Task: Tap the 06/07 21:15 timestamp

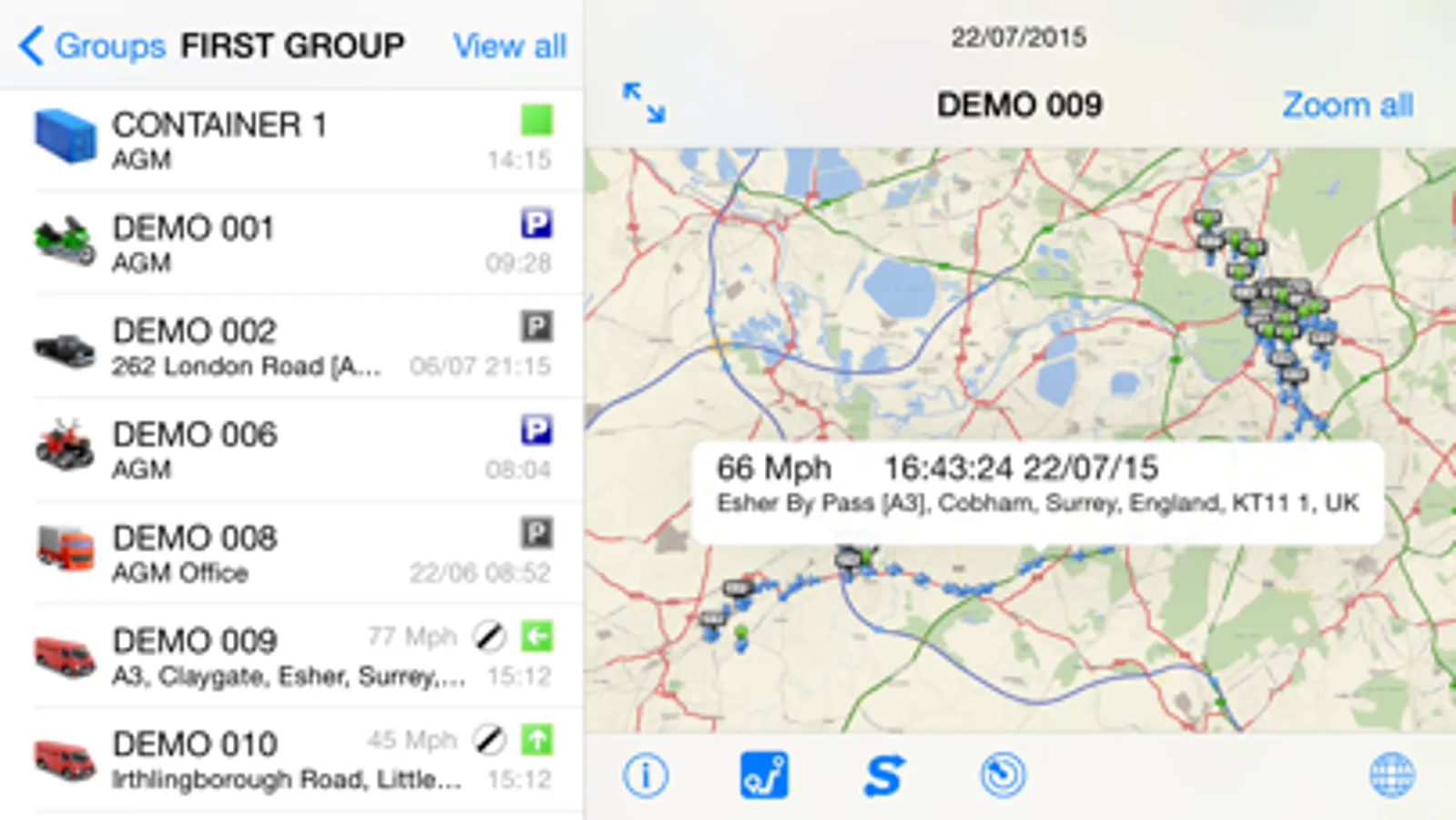Action: click(480, 366)
